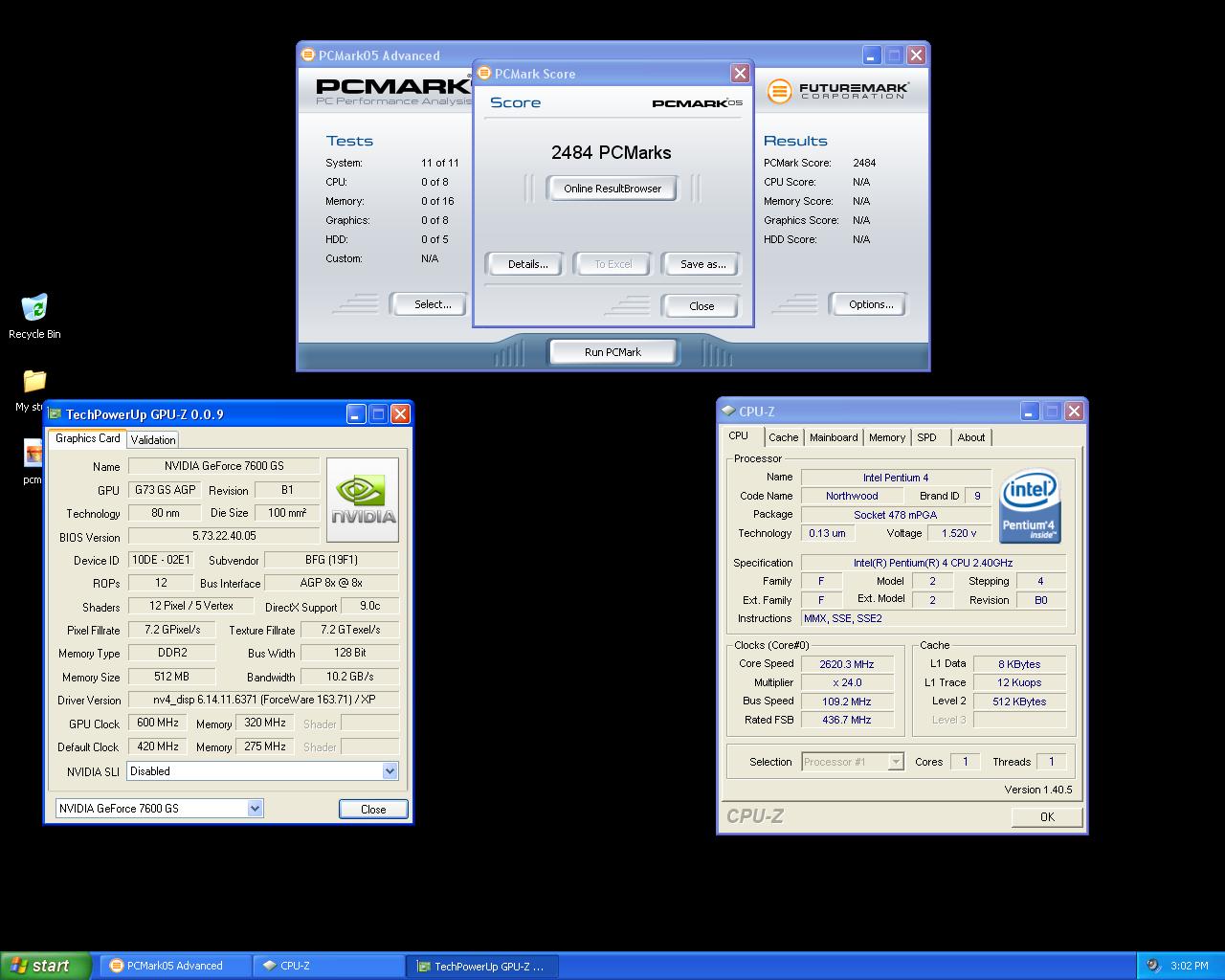Screen dimensions: 1225x980
Task: Switch to CPU-Z in the taskbar
Action: 328,966
